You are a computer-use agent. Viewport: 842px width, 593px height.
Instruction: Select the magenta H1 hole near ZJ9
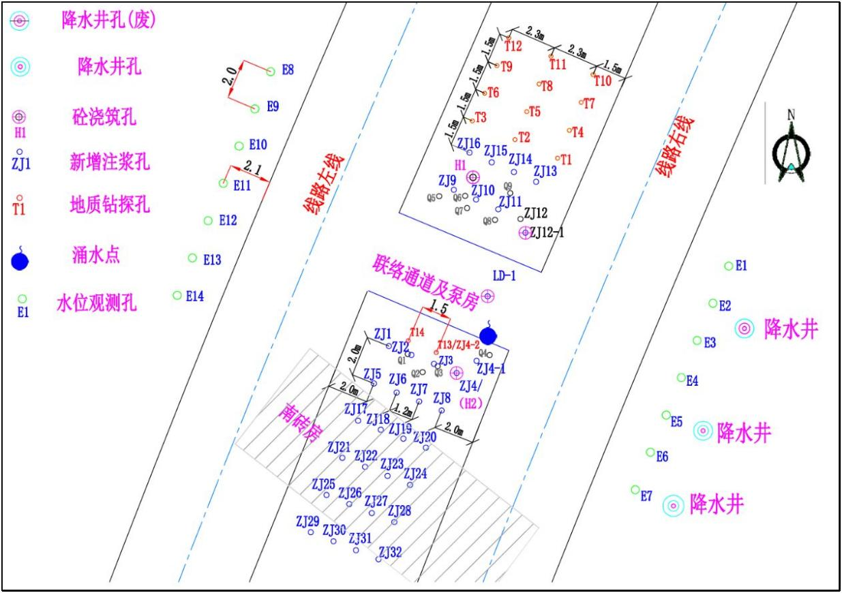[473, 177]
